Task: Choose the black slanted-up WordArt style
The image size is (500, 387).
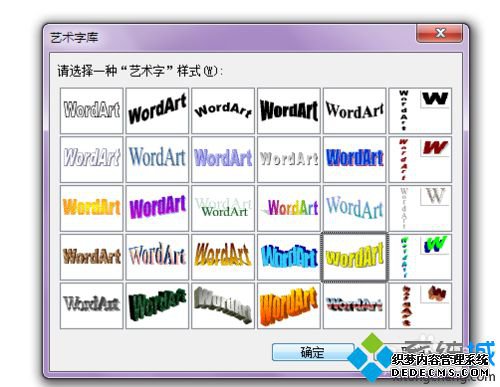Action: click(157, 111)
